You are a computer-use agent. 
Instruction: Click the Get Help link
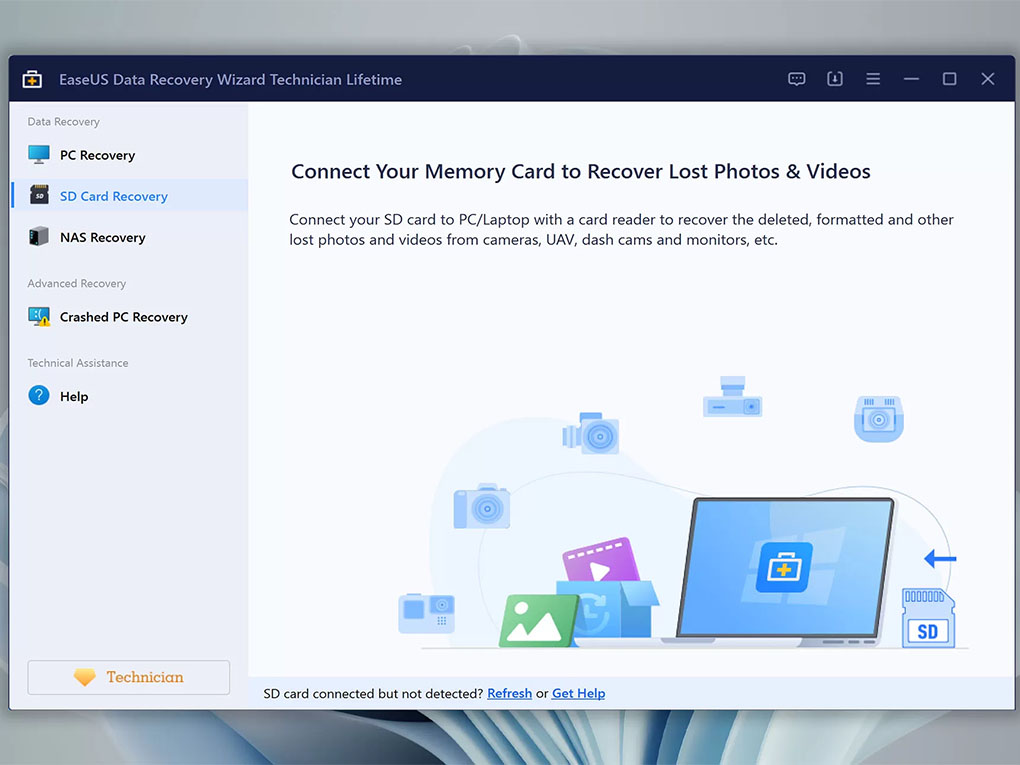(578, 693)
